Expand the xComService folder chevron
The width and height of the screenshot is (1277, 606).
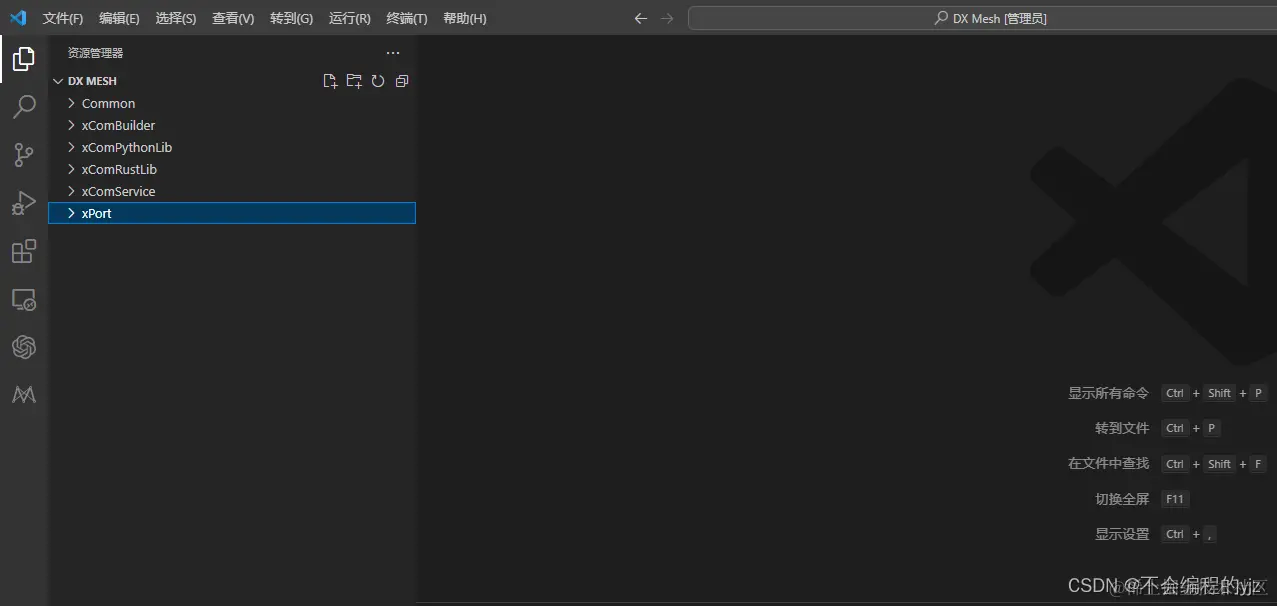click(72, 191)
